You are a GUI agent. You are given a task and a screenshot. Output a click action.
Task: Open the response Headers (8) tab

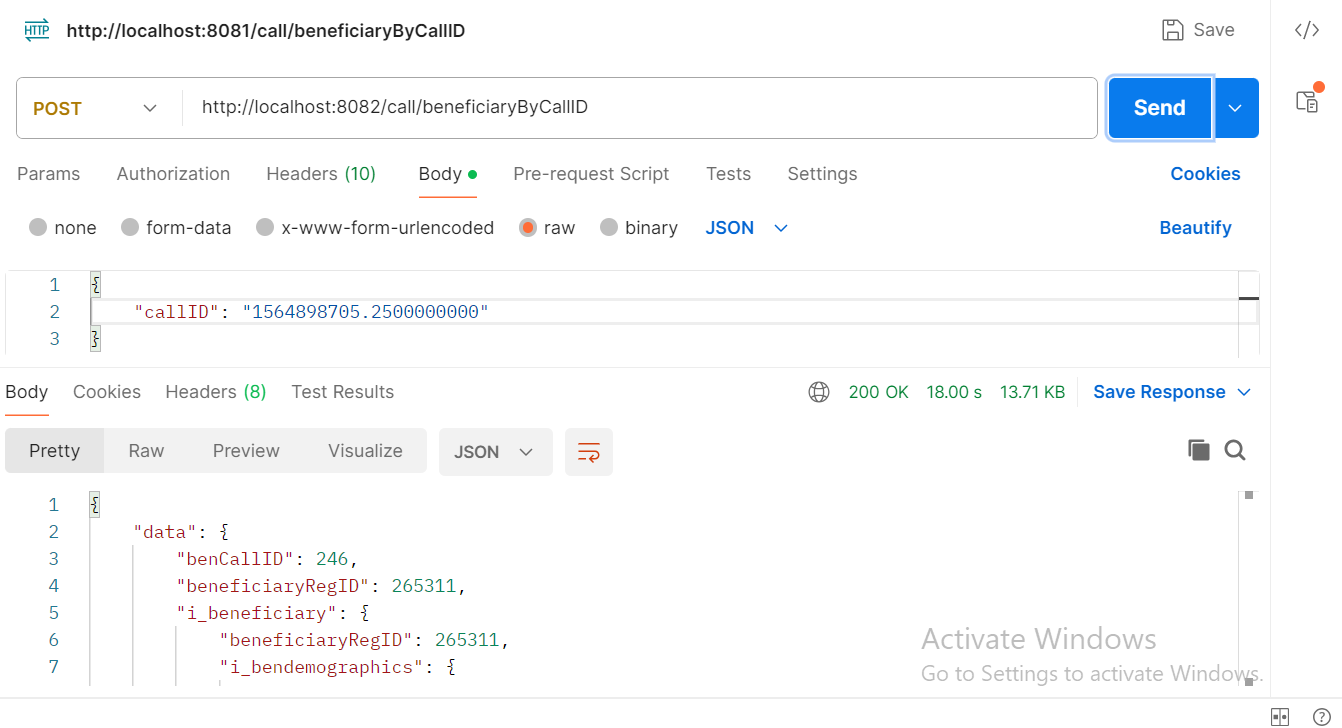[x=216, y=392]
